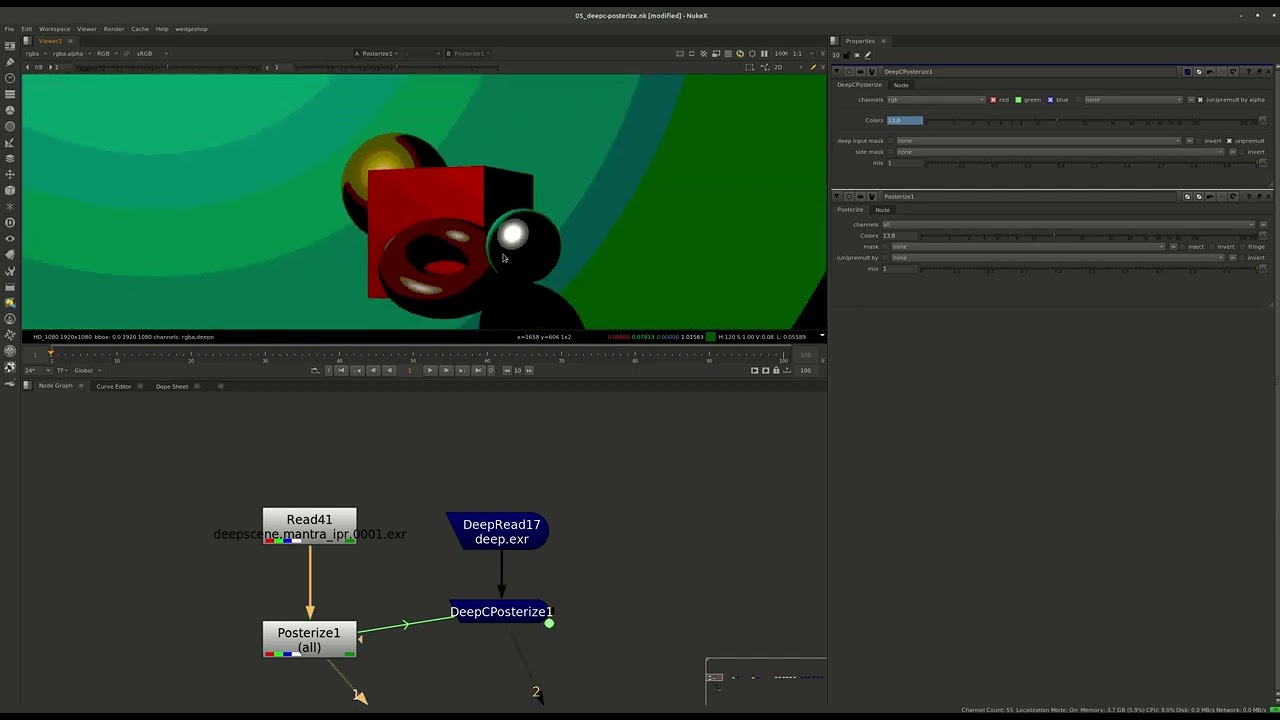Center DeepCPosterize1 node in graph icon
1280x720 pixels.
pos(849,72)
